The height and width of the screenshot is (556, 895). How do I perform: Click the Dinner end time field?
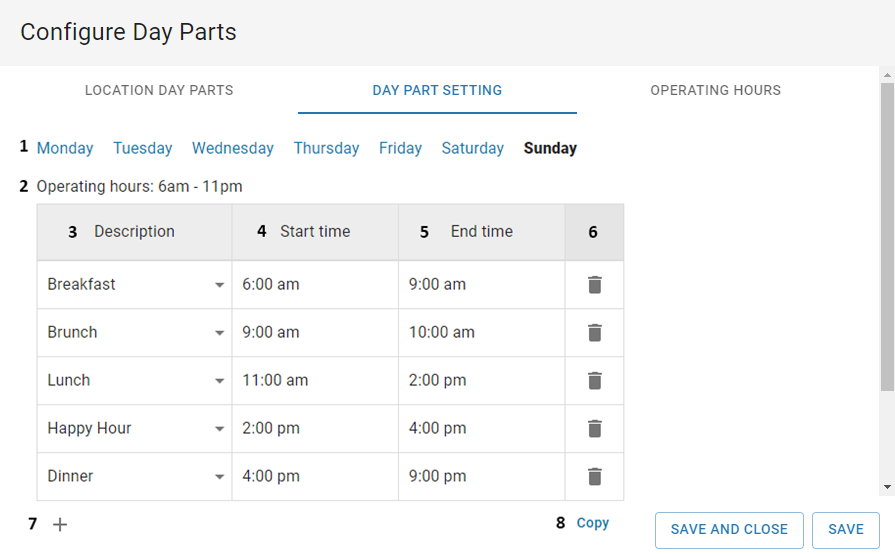click(x=480, y=477)
